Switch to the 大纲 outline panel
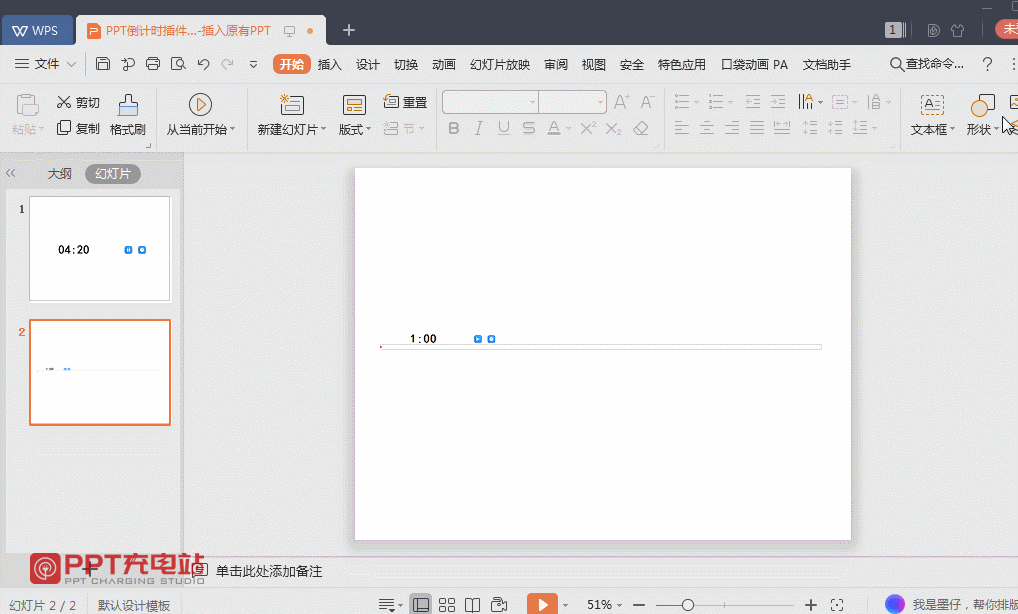 coord(59,173)
